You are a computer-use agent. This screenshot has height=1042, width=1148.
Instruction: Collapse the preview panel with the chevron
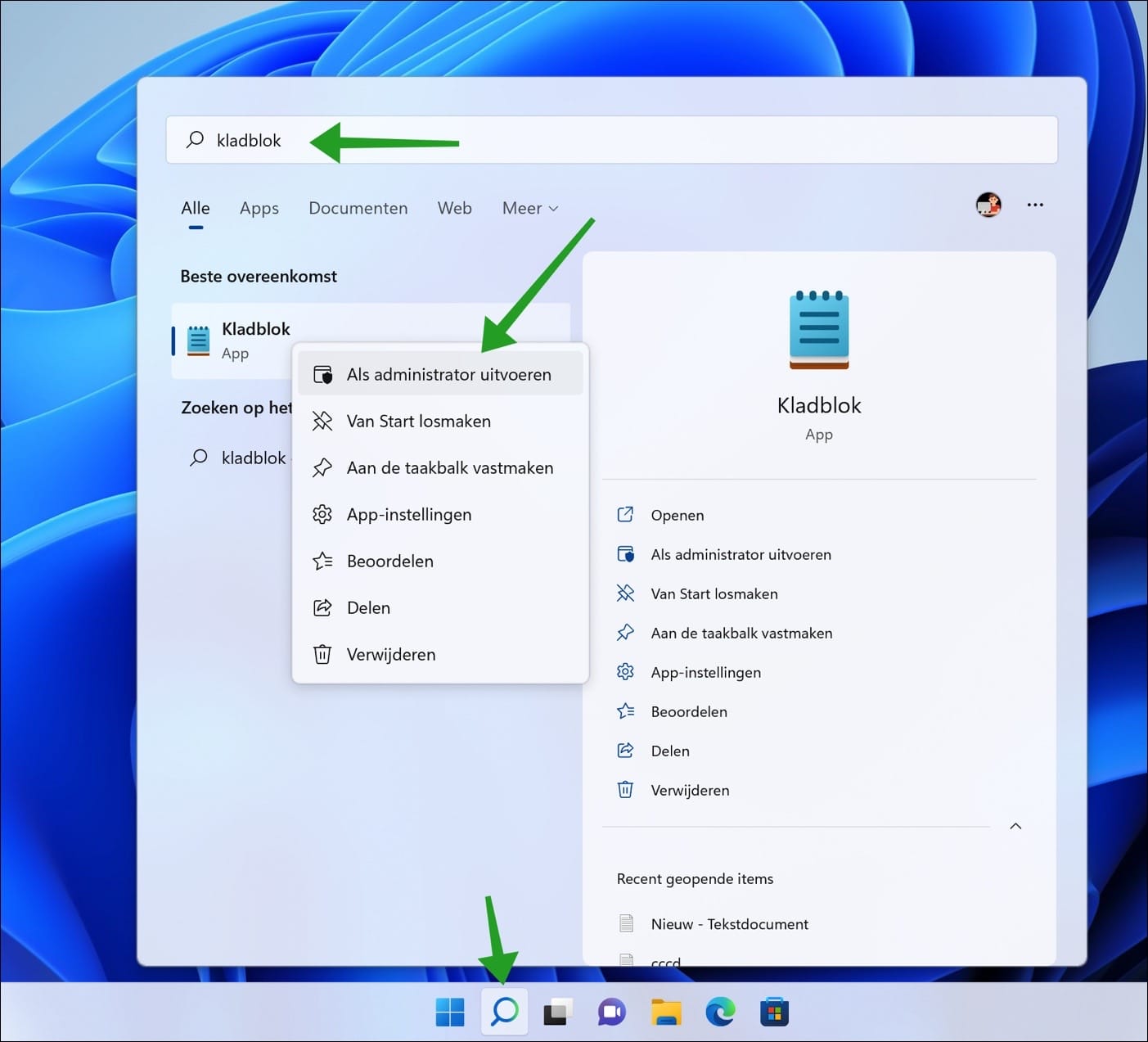(x=1015, y=827)
